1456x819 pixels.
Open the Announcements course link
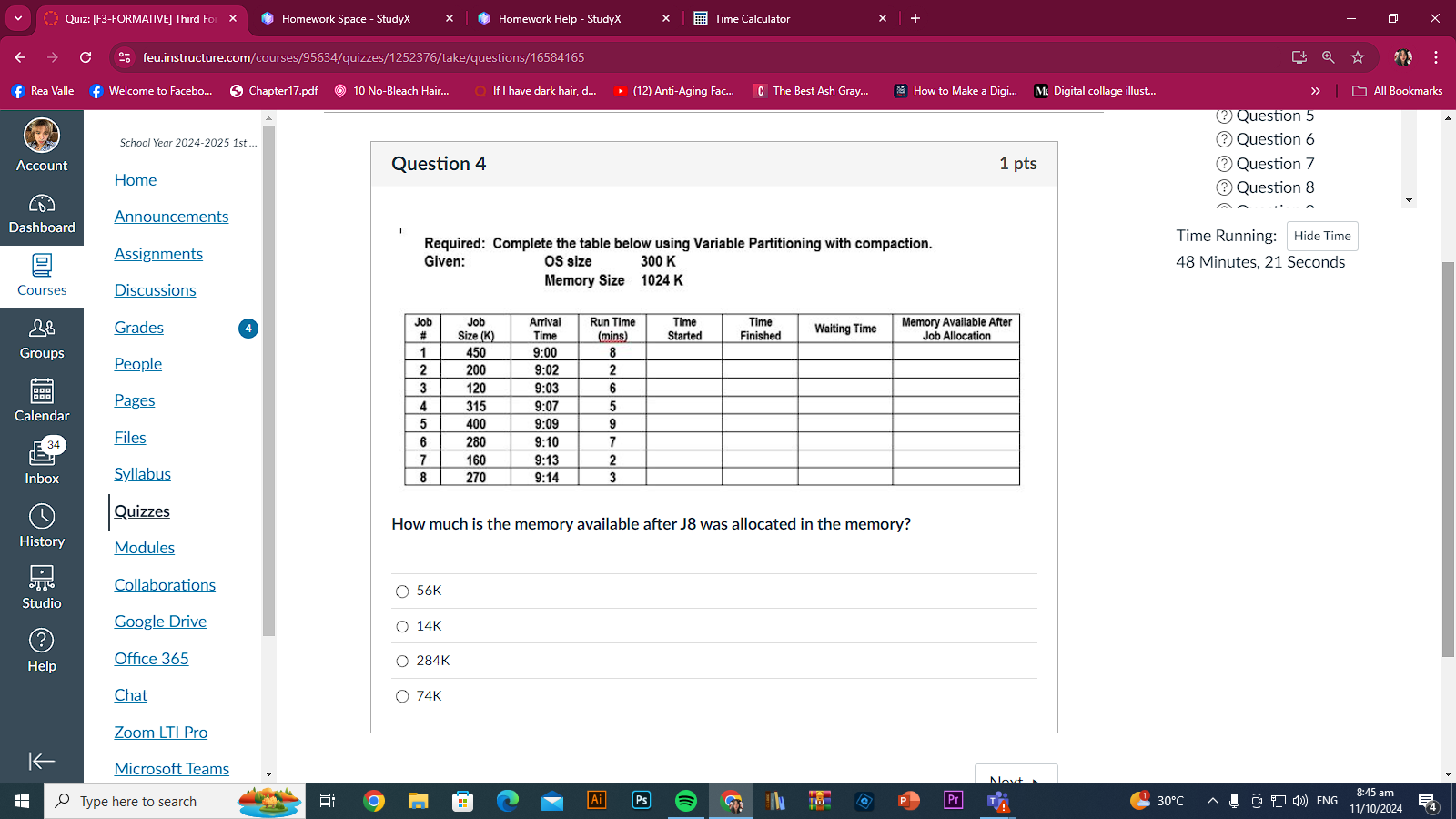pyautogui.click(x=171, y=217)
